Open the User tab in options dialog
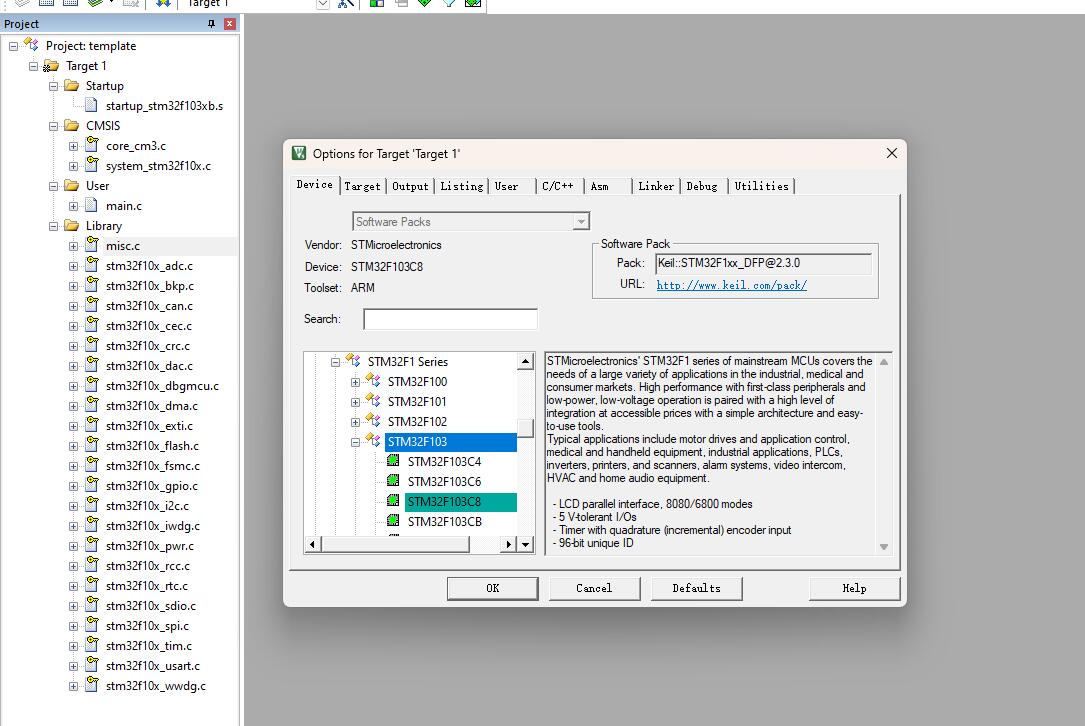The height and width of the screenshot is (726, 1085). (507, 186)
